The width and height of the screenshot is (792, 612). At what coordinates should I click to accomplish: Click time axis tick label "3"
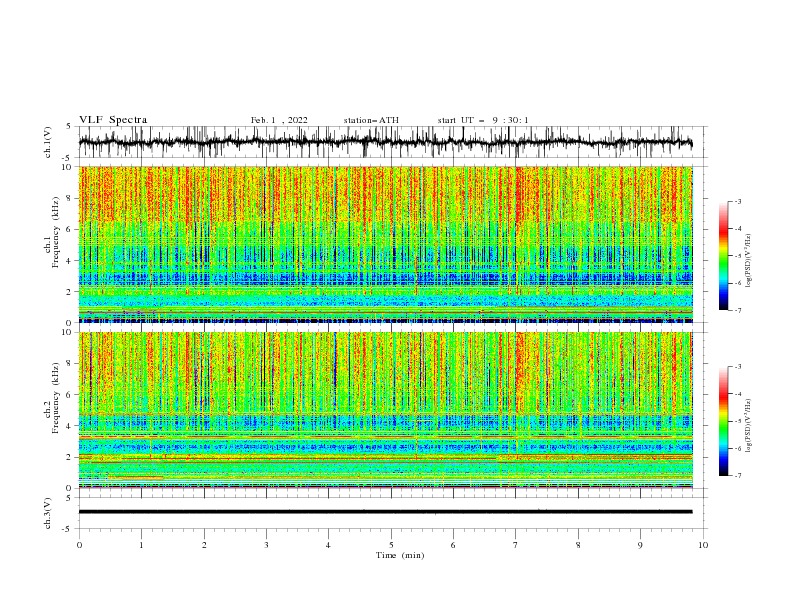(267, 545)
